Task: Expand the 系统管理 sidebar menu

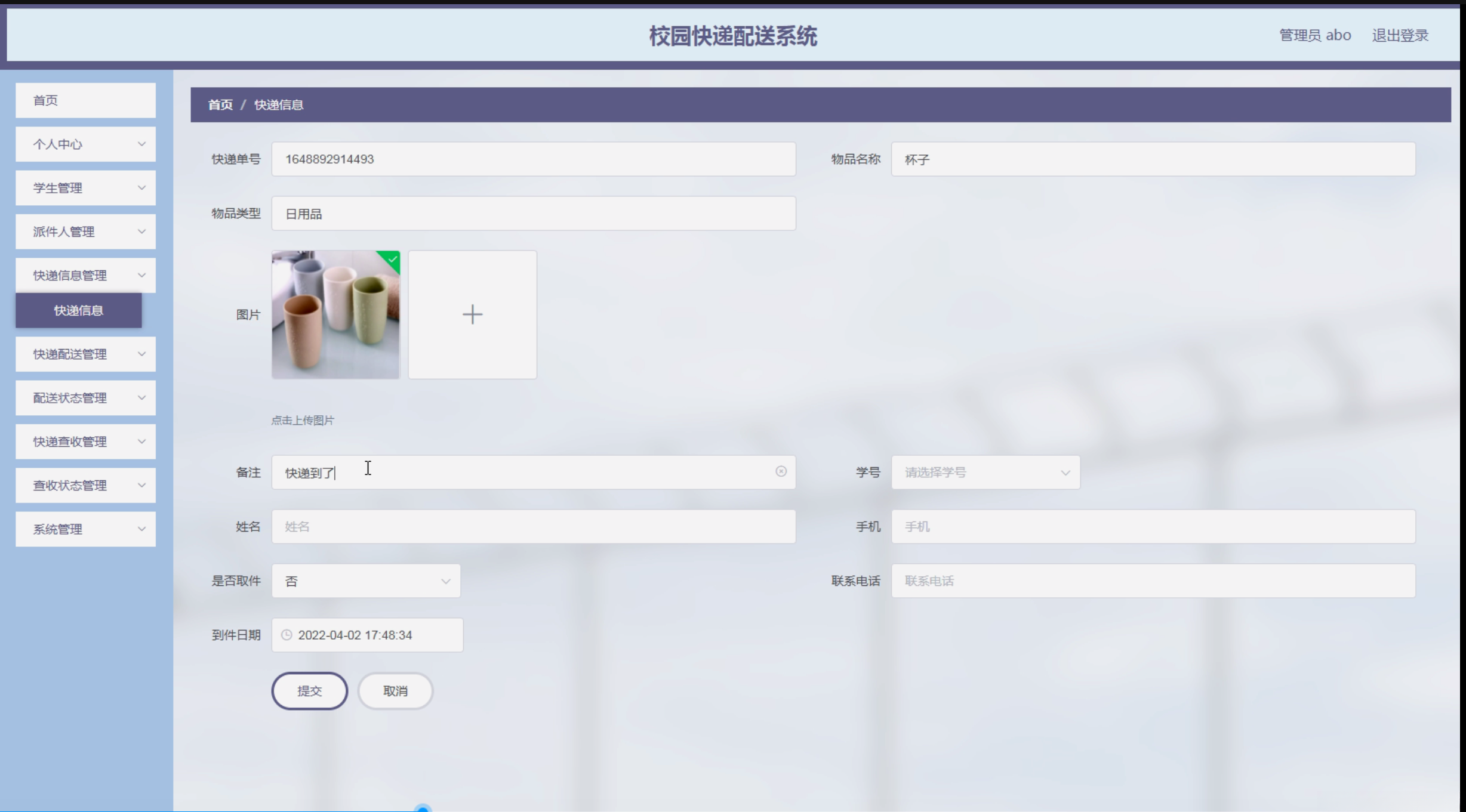Action: tap(85, 529)
